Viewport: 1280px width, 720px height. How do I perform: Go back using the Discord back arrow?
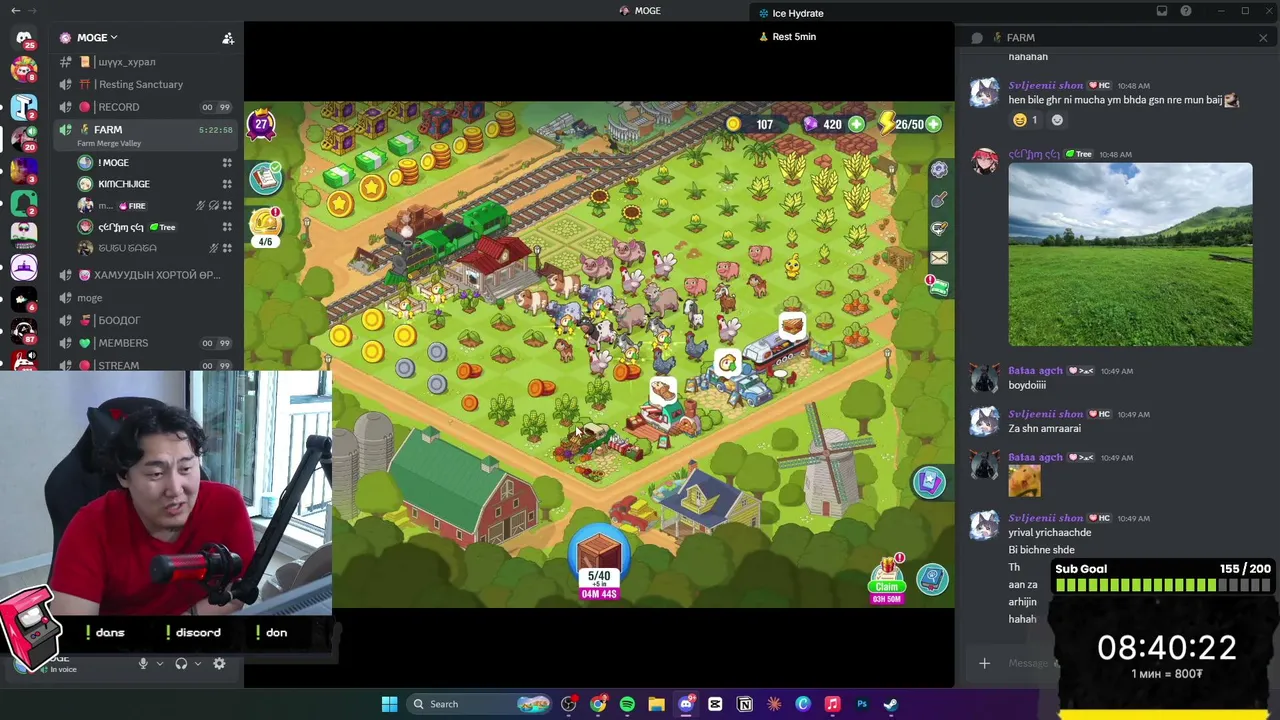[15, 11]
